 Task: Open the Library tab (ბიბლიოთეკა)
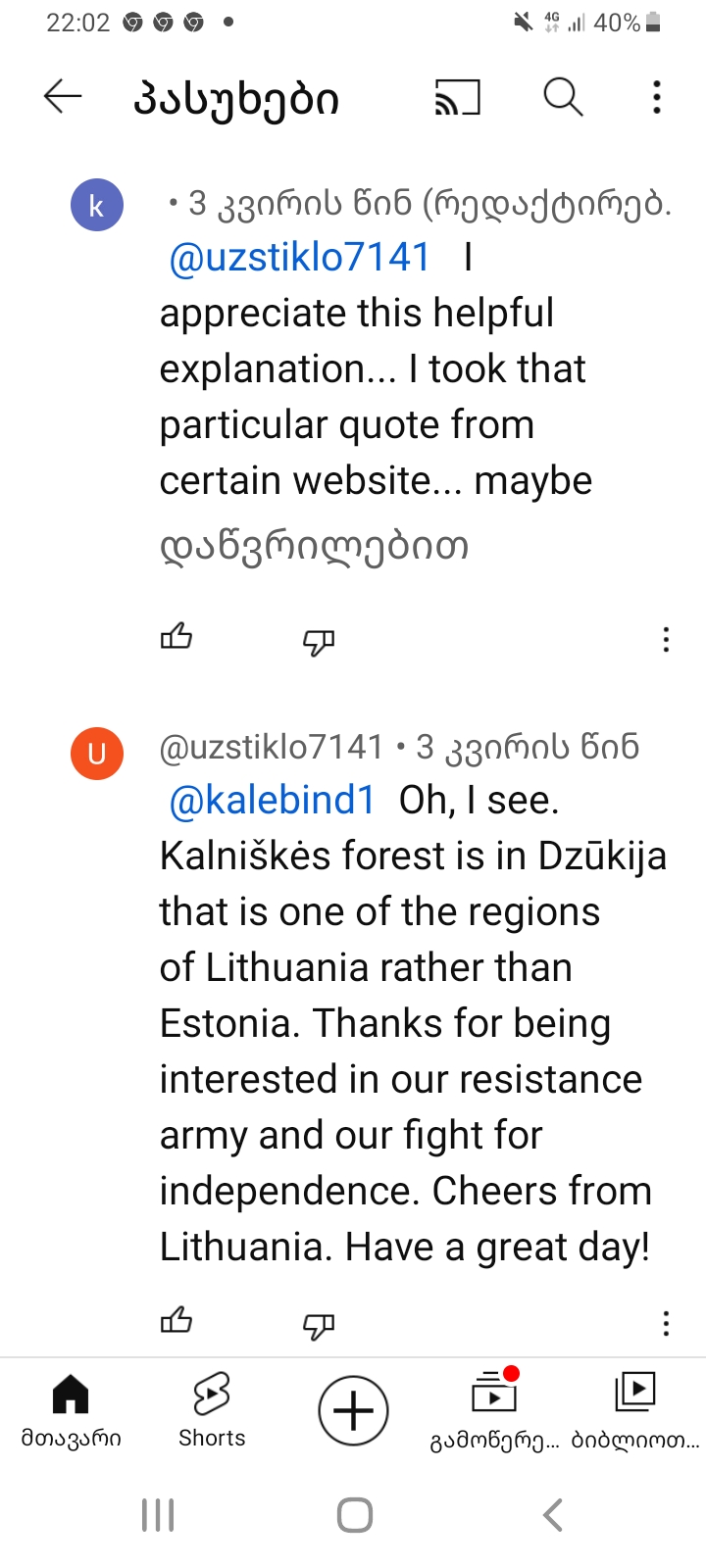tap(635, 1410)
